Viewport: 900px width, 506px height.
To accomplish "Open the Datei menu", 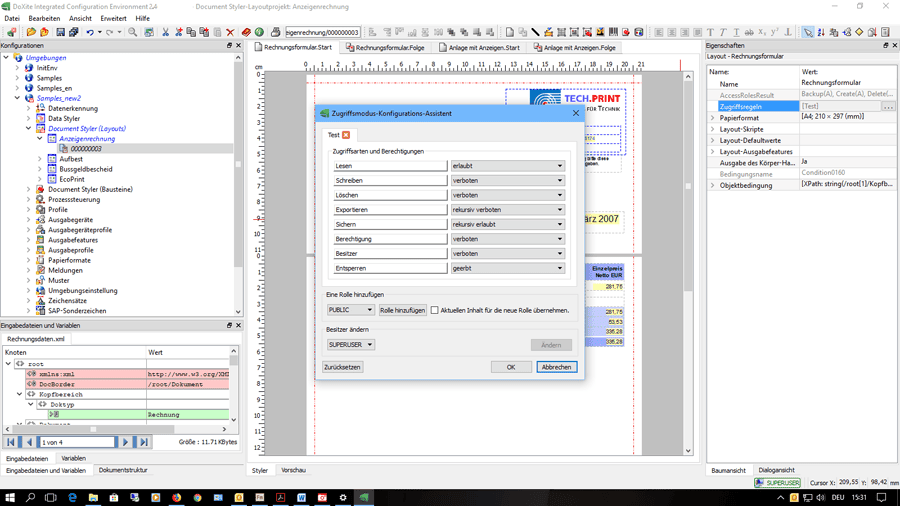I will [x=11, y=18].
